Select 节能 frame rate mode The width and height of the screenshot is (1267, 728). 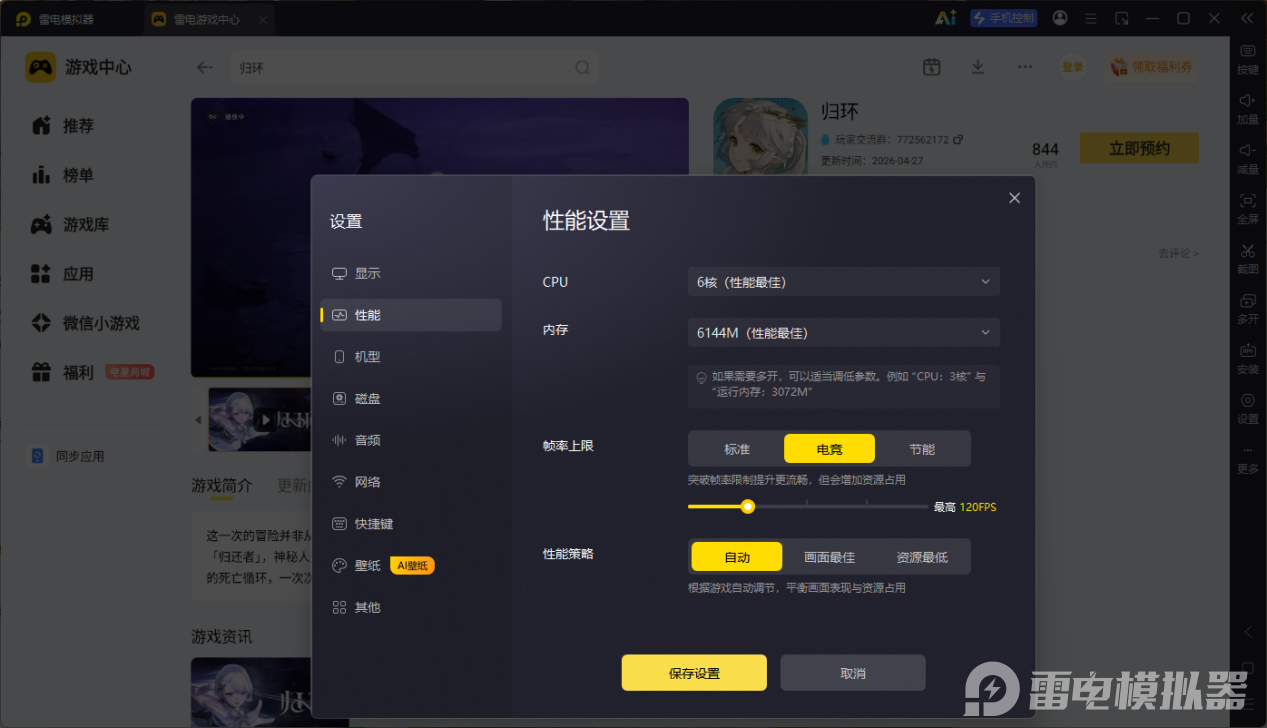(x=922, y=449)
